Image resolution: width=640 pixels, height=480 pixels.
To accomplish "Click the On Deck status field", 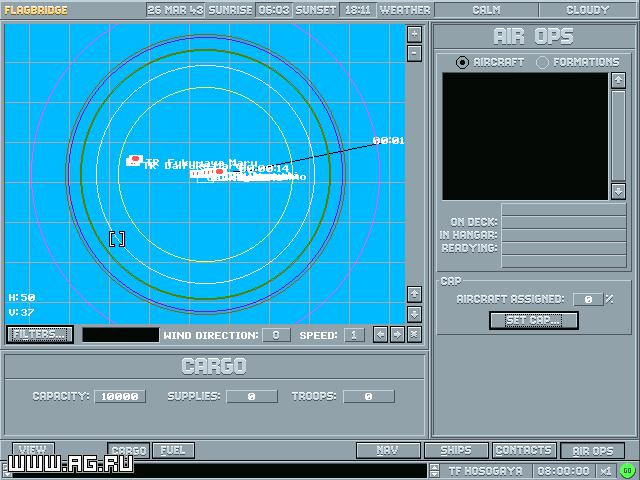I will pos(564,222).
